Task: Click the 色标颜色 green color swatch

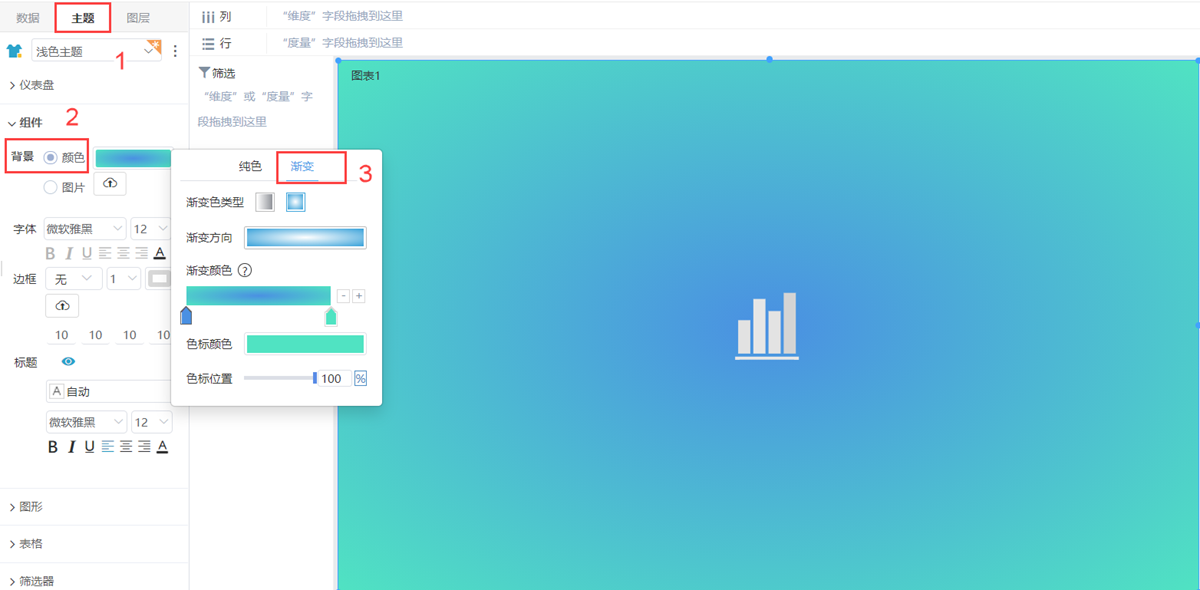Action: 305,344
